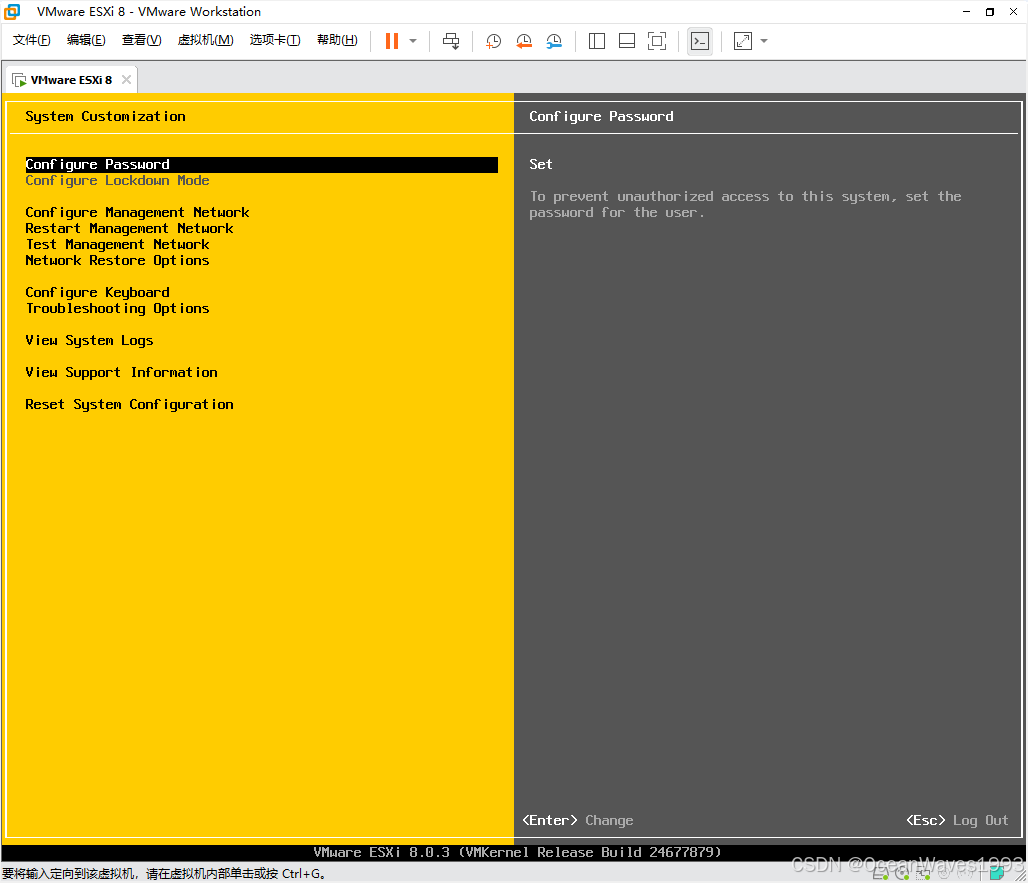Close the VMware Workstation window
This screenshot has height=883, width=1028.
1014,12
